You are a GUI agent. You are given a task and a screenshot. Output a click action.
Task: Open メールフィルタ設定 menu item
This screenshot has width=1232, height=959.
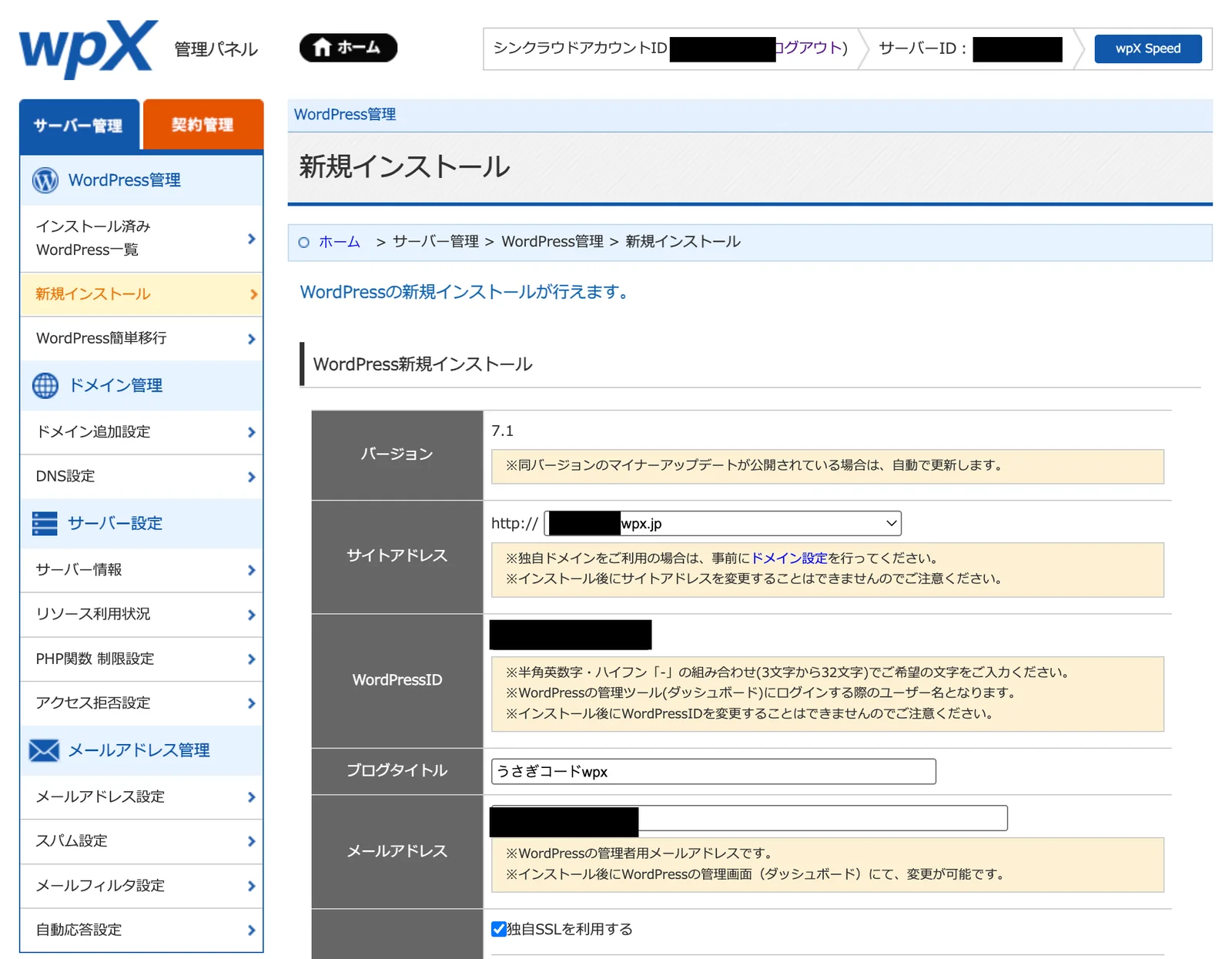click(142, 886)
